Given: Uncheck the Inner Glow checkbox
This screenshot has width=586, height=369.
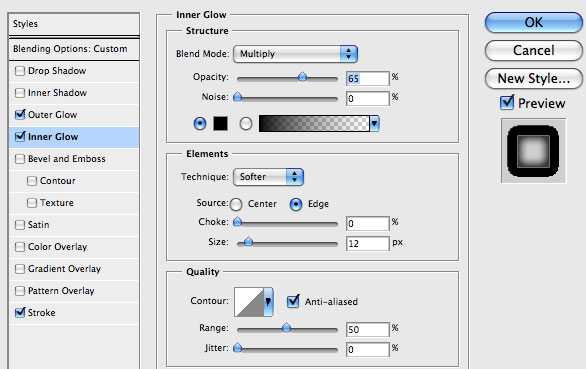Looking at the screenshot, I should click(x=20, y=136).
